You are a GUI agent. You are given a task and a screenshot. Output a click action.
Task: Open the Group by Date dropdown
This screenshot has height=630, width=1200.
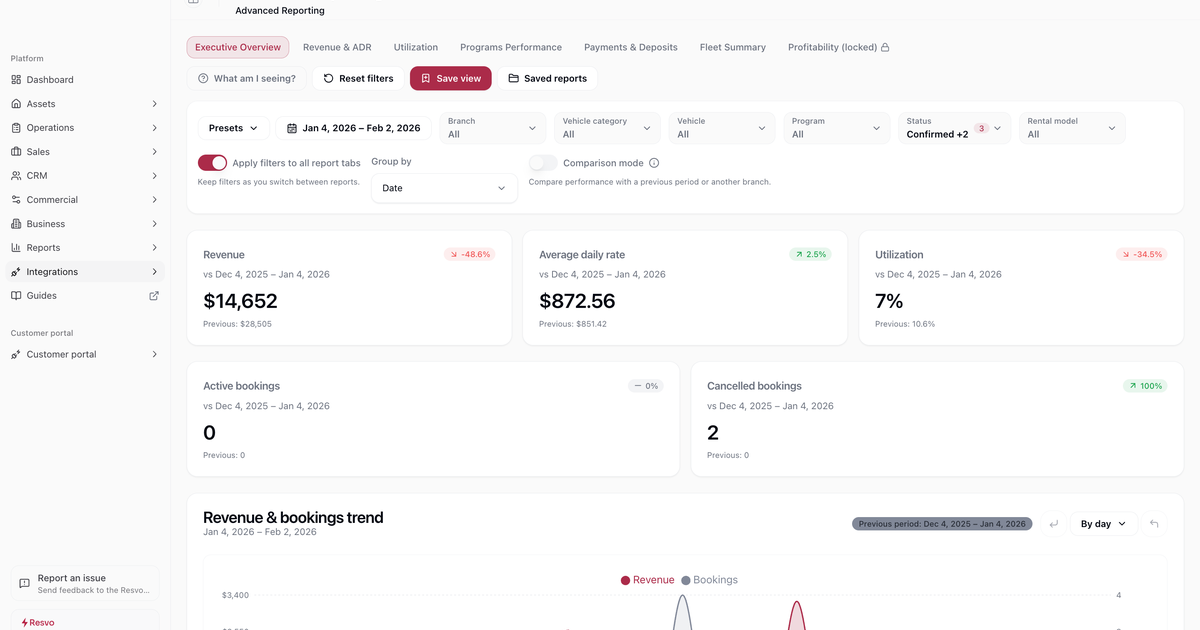(x=444, y=188)
